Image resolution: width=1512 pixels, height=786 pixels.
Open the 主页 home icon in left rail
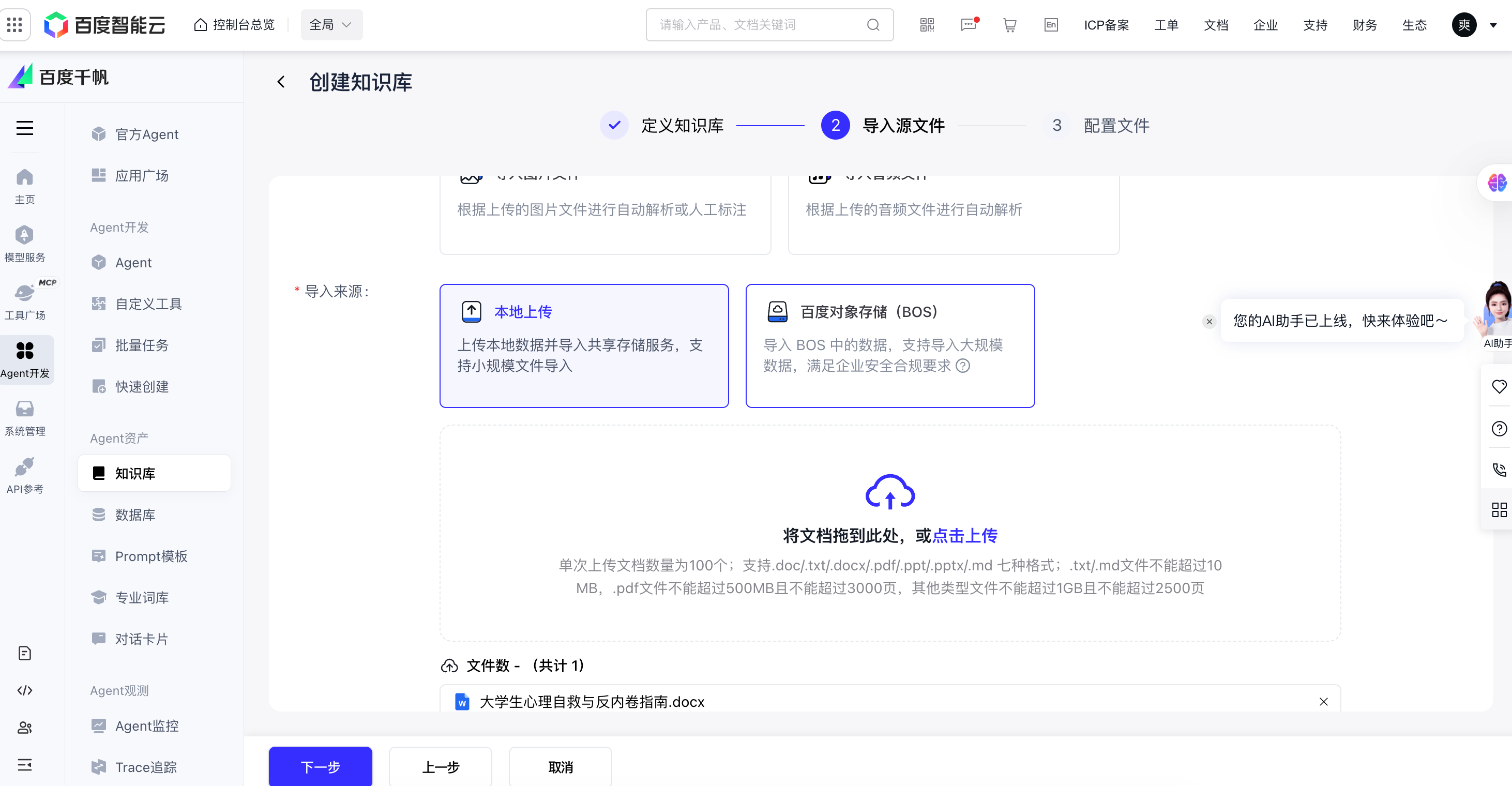(24, 185)
